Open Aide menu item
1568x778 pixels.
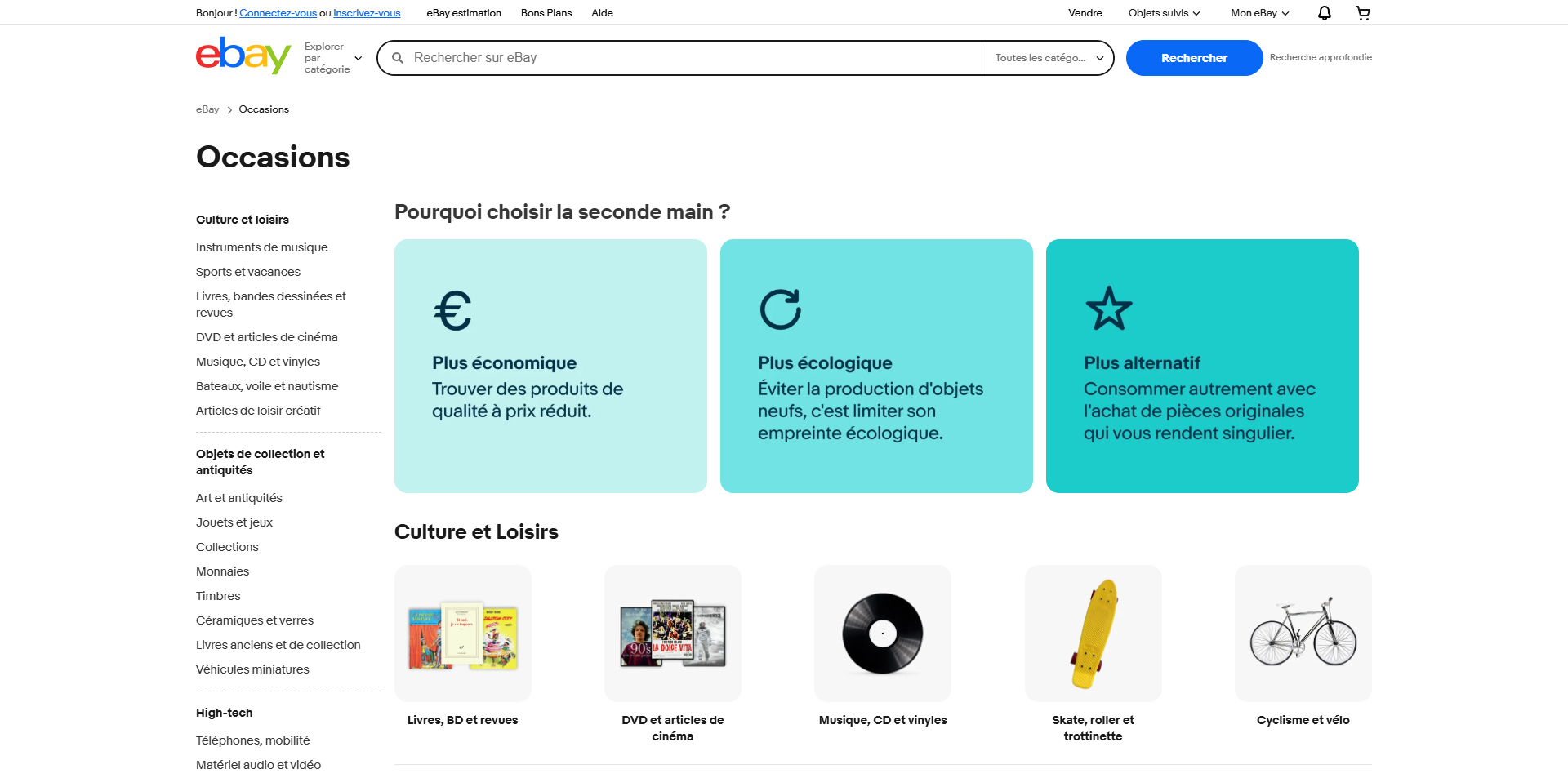602,13
